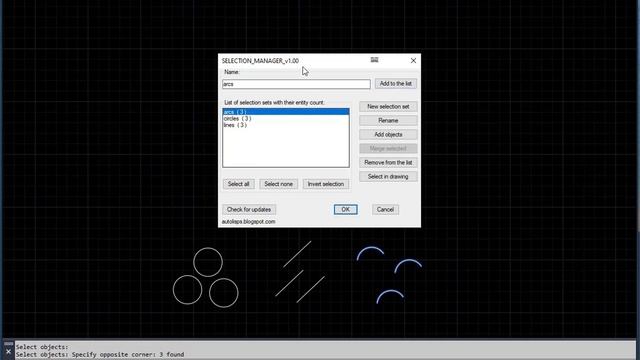This screenshot has height=360, width=640.
Task: Click the greyed Merge selected button
Action: coord(388,149)
